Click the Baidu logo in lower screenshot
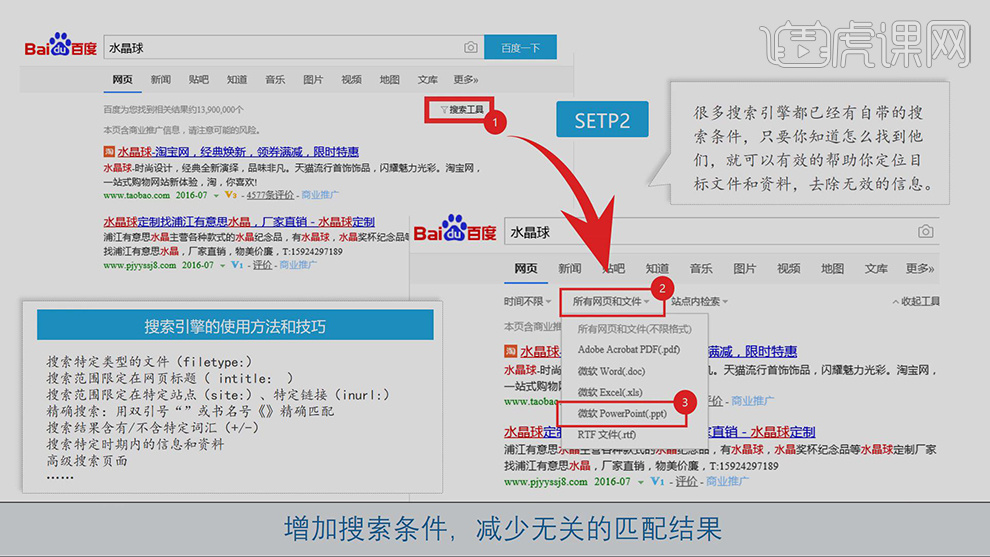 click(455, 229)
